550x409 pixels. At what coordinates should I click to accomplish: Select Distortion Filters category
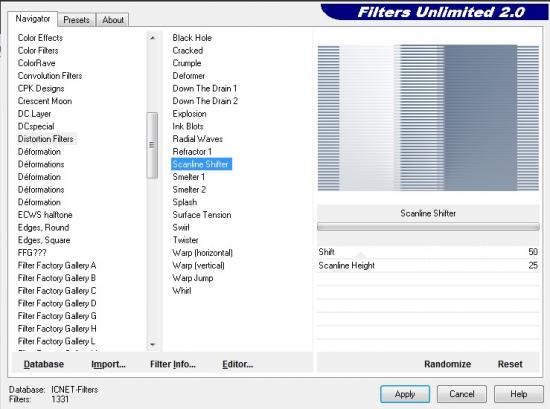[x=46, y=139]
